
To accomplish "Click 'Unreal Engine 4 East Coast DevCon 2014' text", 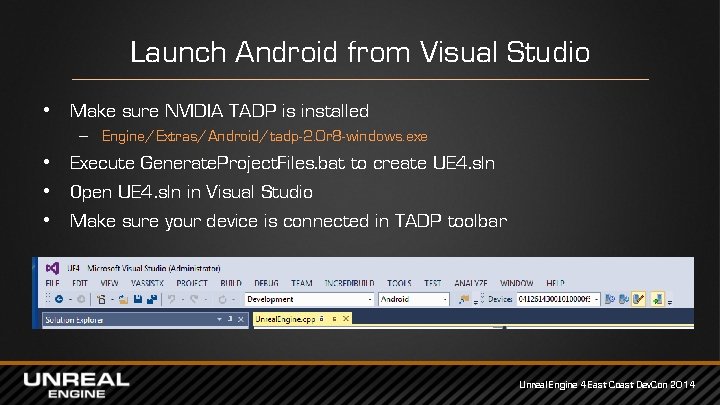I will click(607, 385).
